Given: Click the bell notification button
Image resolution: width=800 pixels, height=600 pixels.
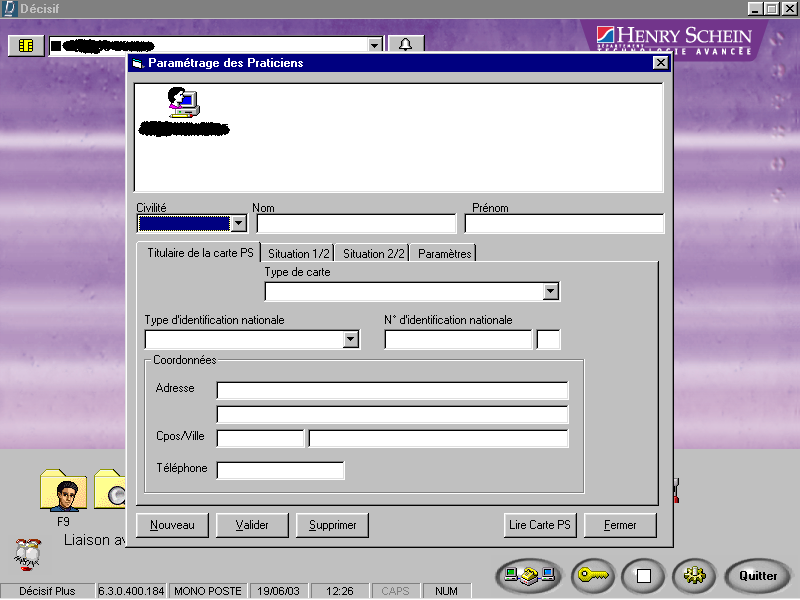Looking at the screenshot, I should click(x=405, y=45).
